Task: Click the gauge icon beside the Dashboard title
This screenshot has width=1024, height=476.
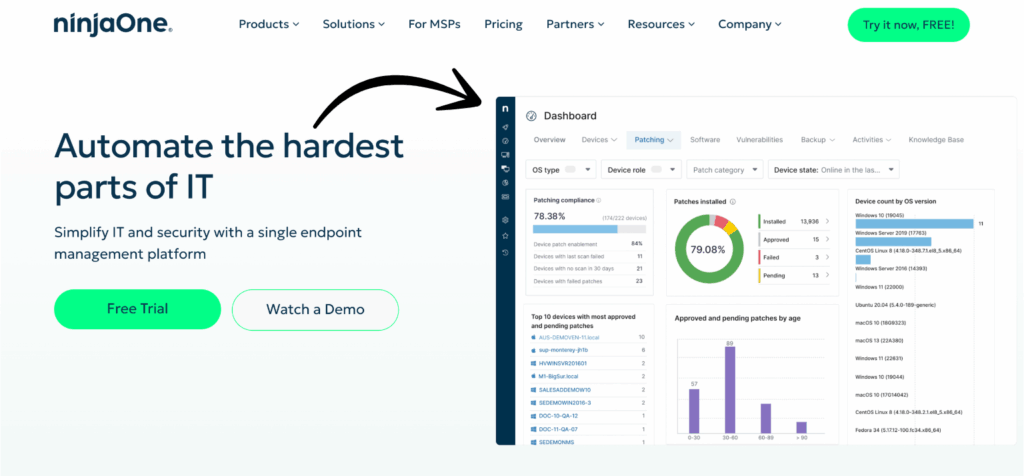Action: pos(531,116)
